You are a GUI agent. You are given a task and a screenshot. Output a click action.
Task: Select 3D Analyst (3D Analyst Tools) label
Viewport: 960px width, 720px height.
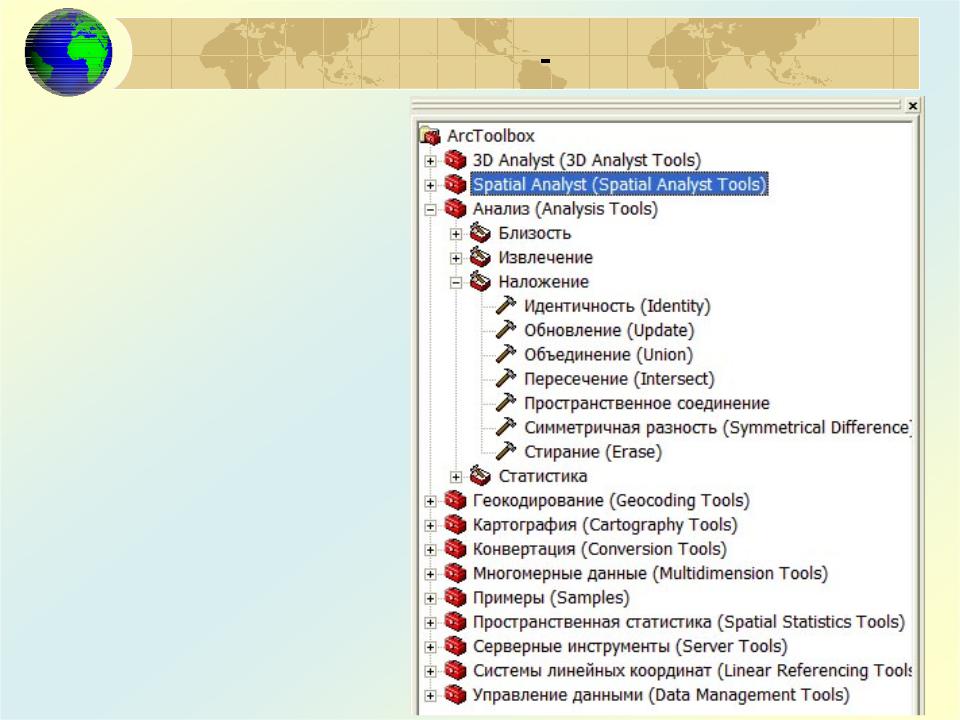(x=587, y=160)
